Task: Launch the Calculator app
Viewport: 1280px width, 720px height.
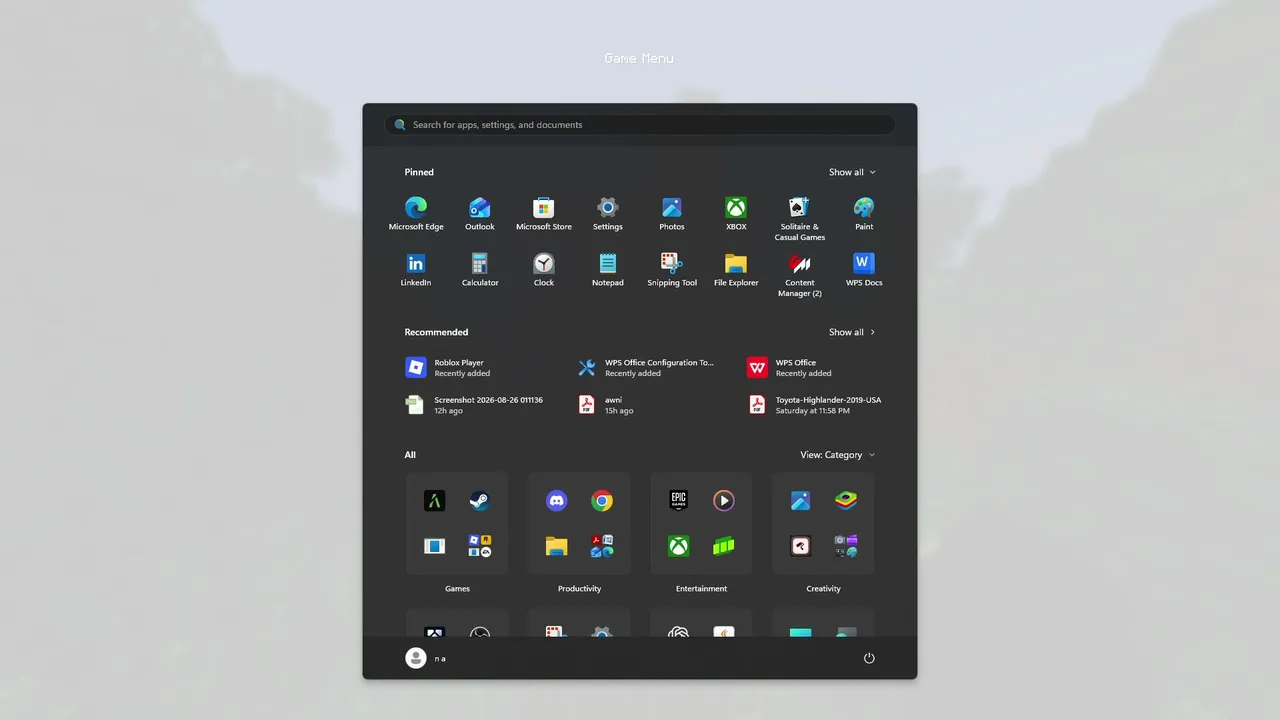Action: click(x=480, y=270)
